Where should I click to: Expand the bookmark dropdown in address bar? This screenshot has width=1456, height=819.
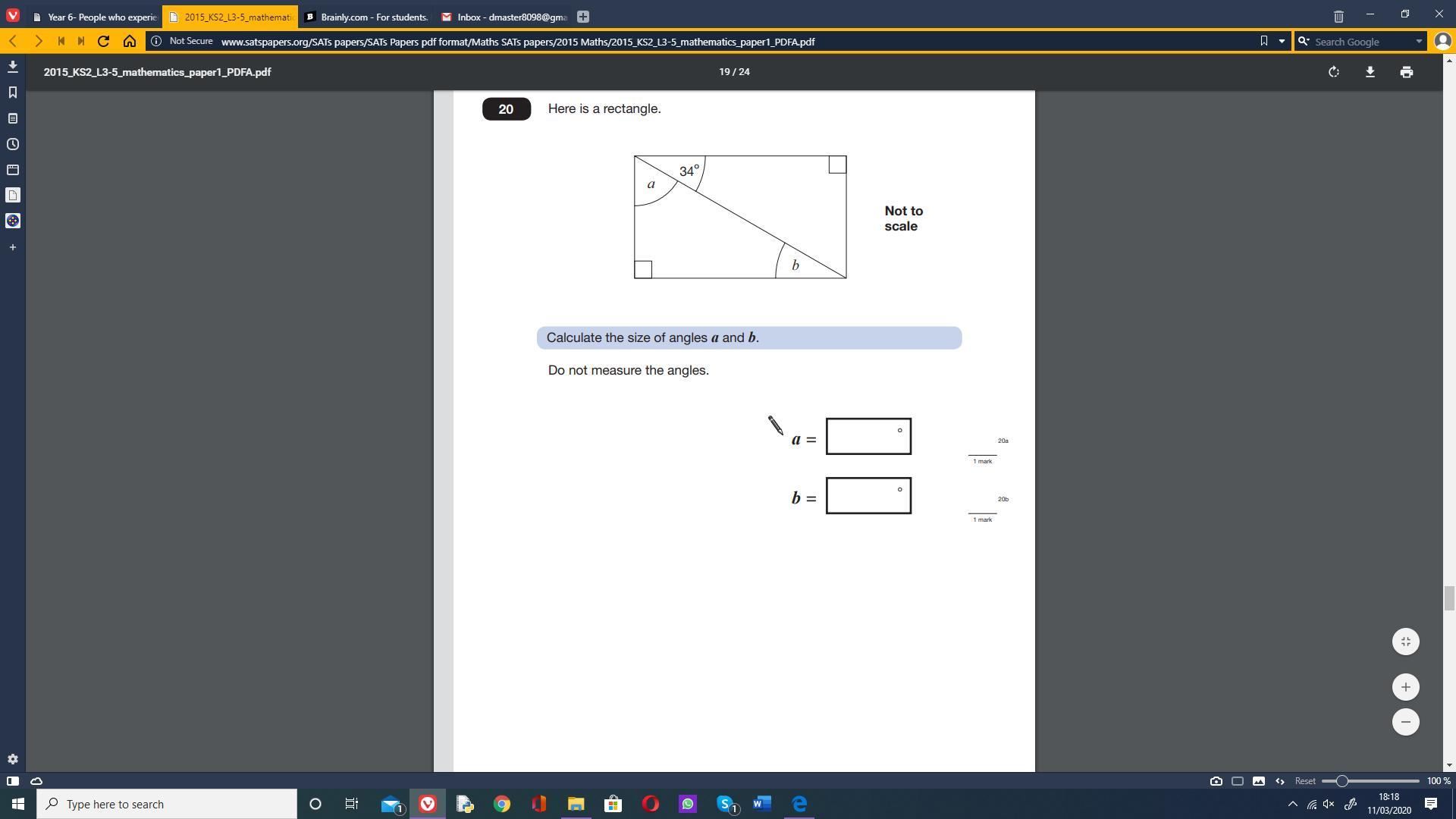pyautogui.click(x=1282, y=41)
